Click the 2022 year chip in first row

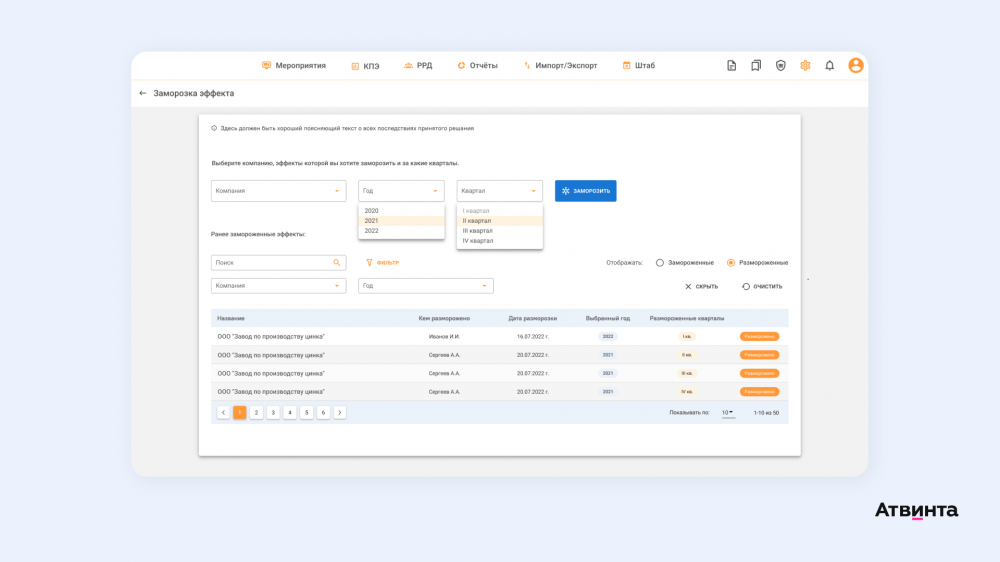tap(608, 336)
